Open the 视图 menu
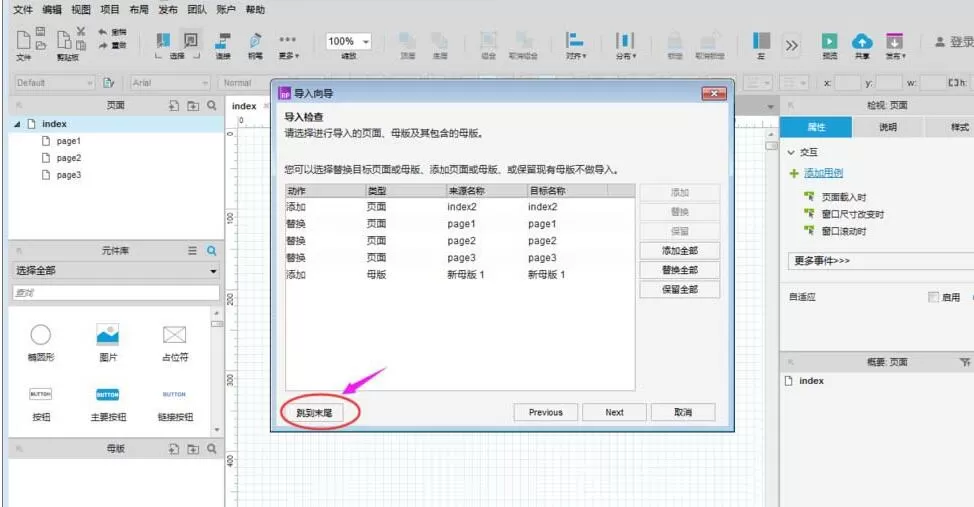974x507 pixels. pyautogui.click(x=81, y=9)
